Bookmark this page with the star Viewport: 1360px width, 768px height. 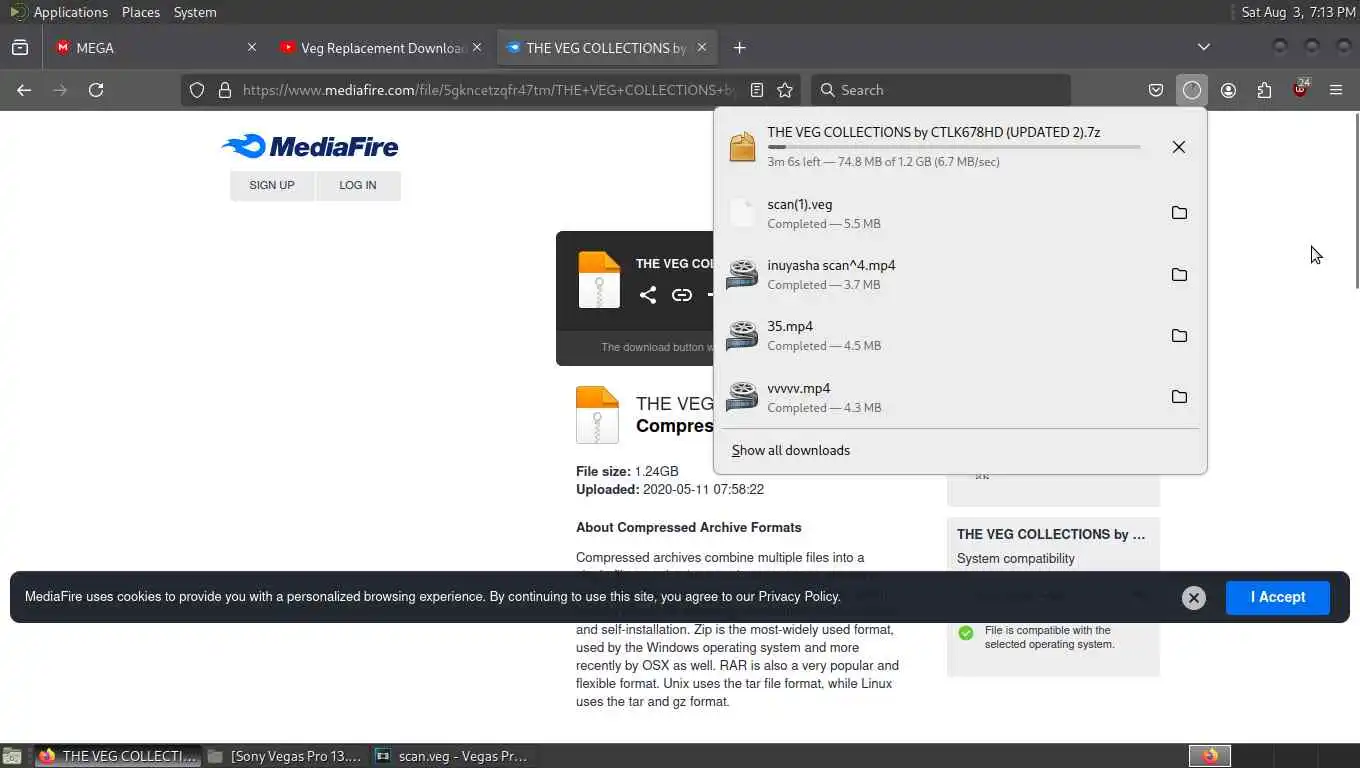[x=785, y=90]
